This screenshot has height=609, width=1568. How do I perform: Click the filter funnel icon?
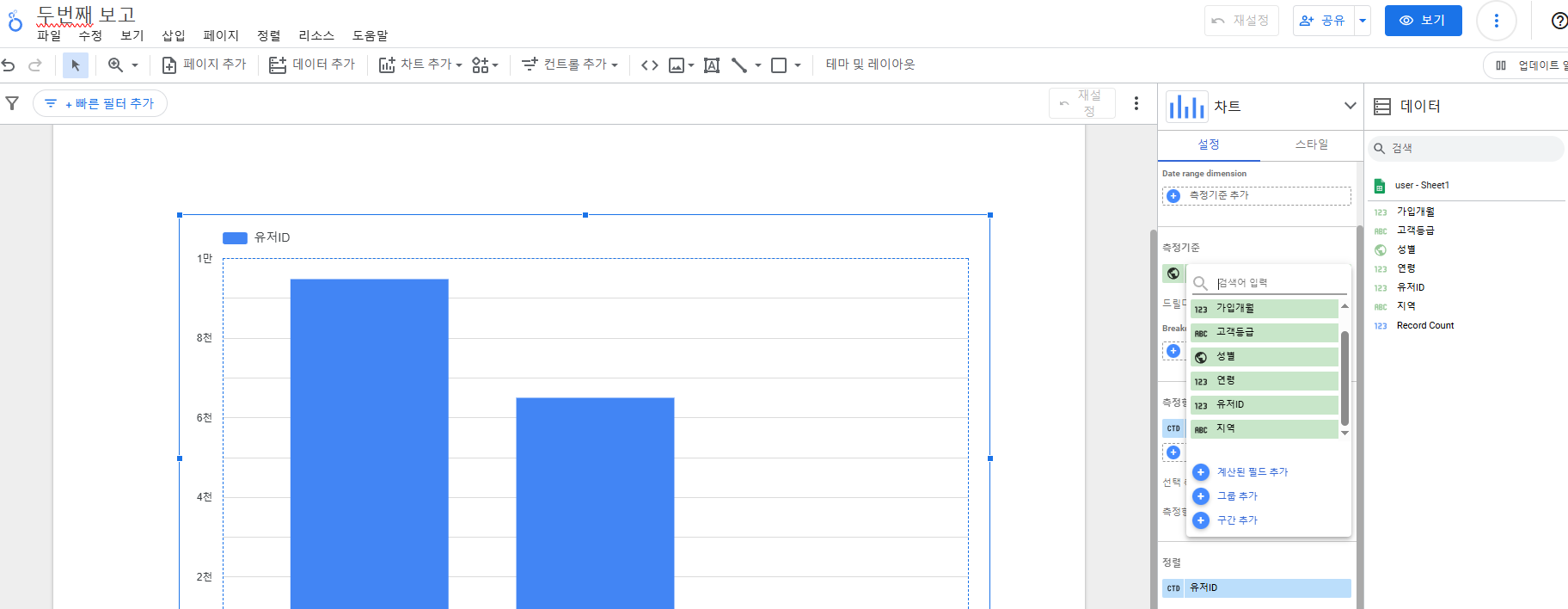click(x=12, y=103)
